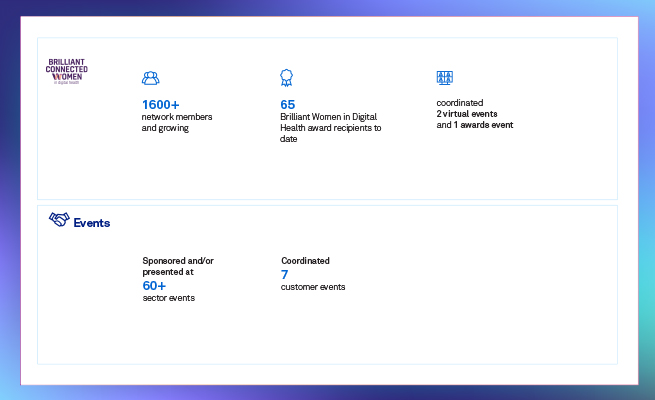
Task: Select the award ribbon icon
Action: pos(287,78)
